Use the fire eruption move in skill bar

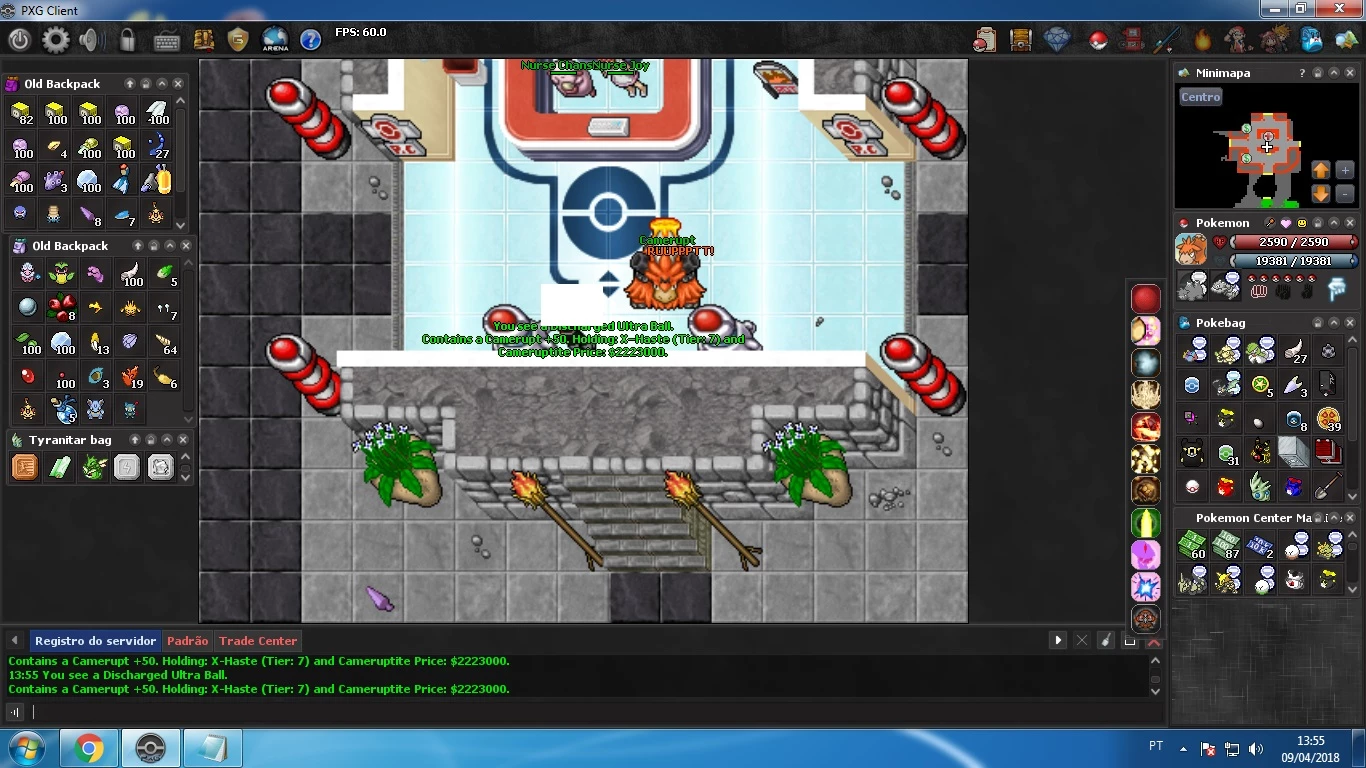point(1145,426)
